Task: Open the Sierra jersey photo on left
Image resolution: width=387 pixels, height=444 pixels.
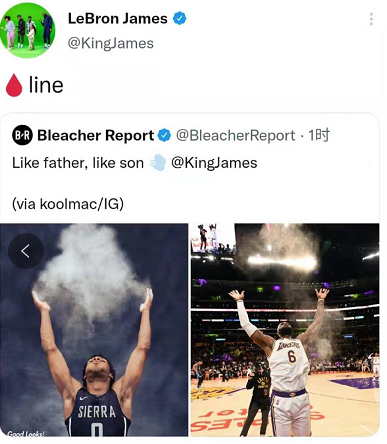Action: coord(94,330)
